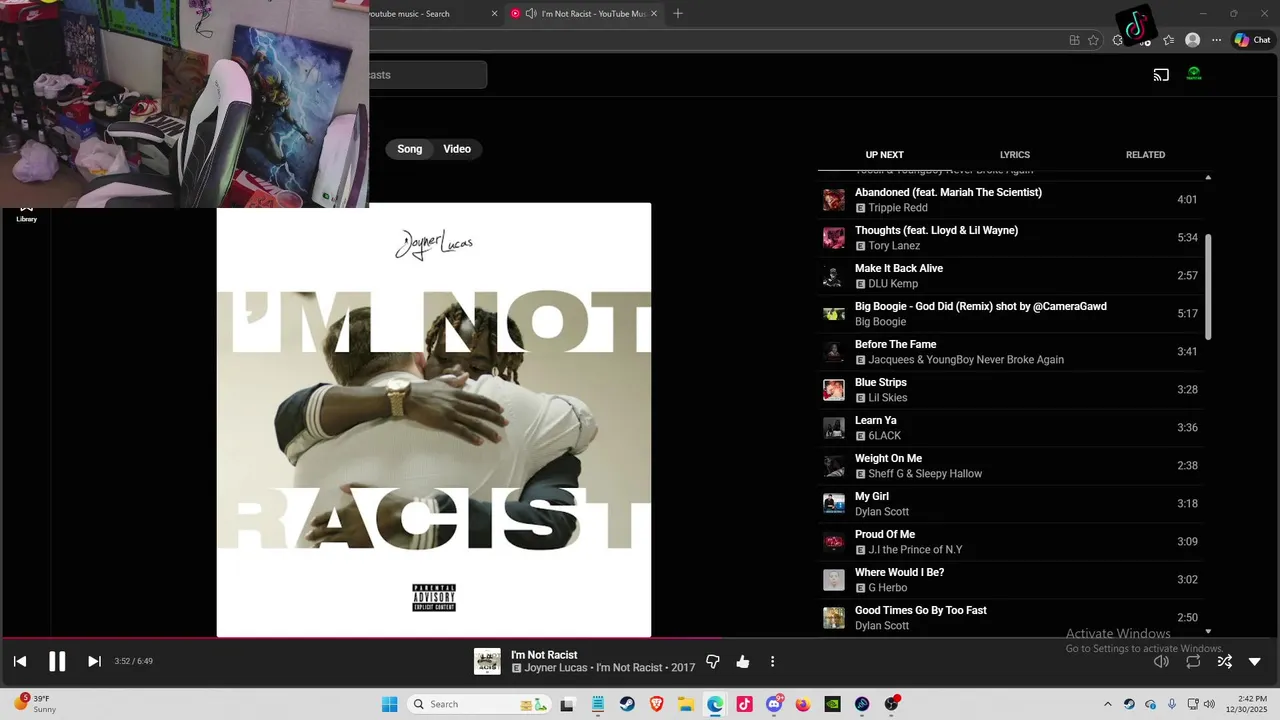Click the Blue Strips album thumbnail
Image resolution: width=1280 pixels, height=720 pixels.
click(x=833, y=390)
